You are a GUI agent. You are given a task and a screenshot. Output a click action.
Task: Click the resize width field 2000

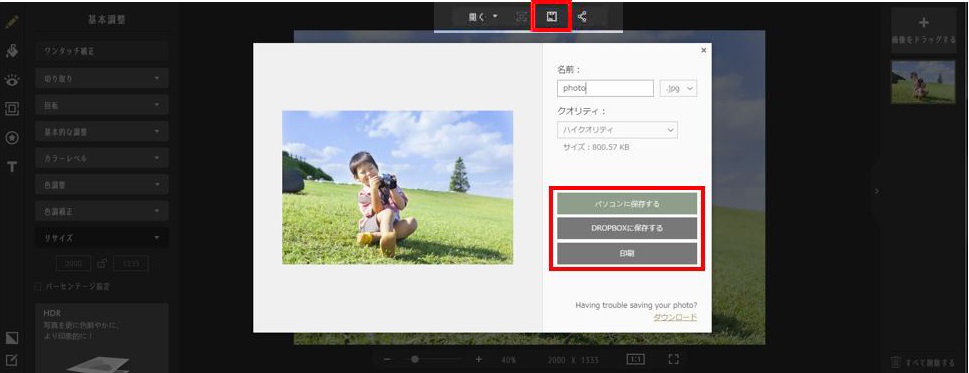point(74,264)
